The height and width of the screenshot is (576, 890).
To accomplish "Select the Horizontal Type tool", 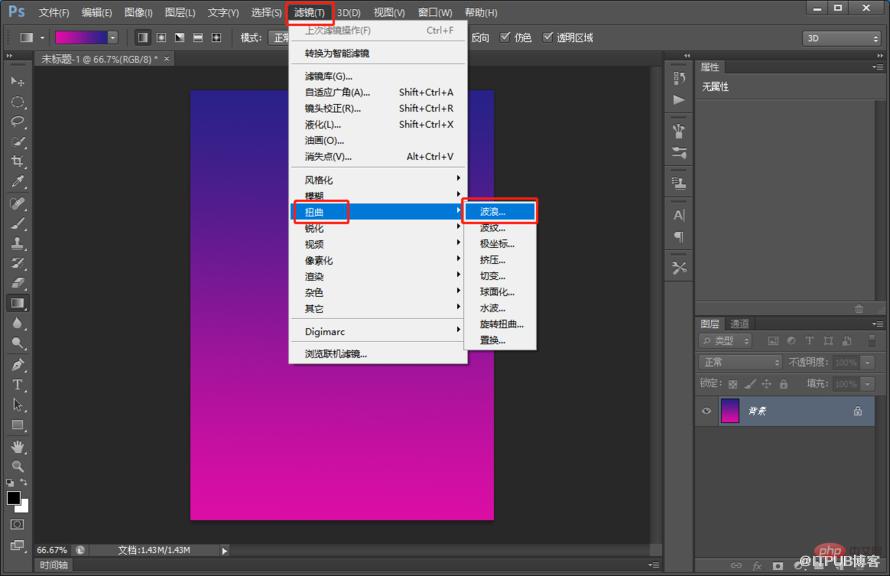I will (18, 385).
